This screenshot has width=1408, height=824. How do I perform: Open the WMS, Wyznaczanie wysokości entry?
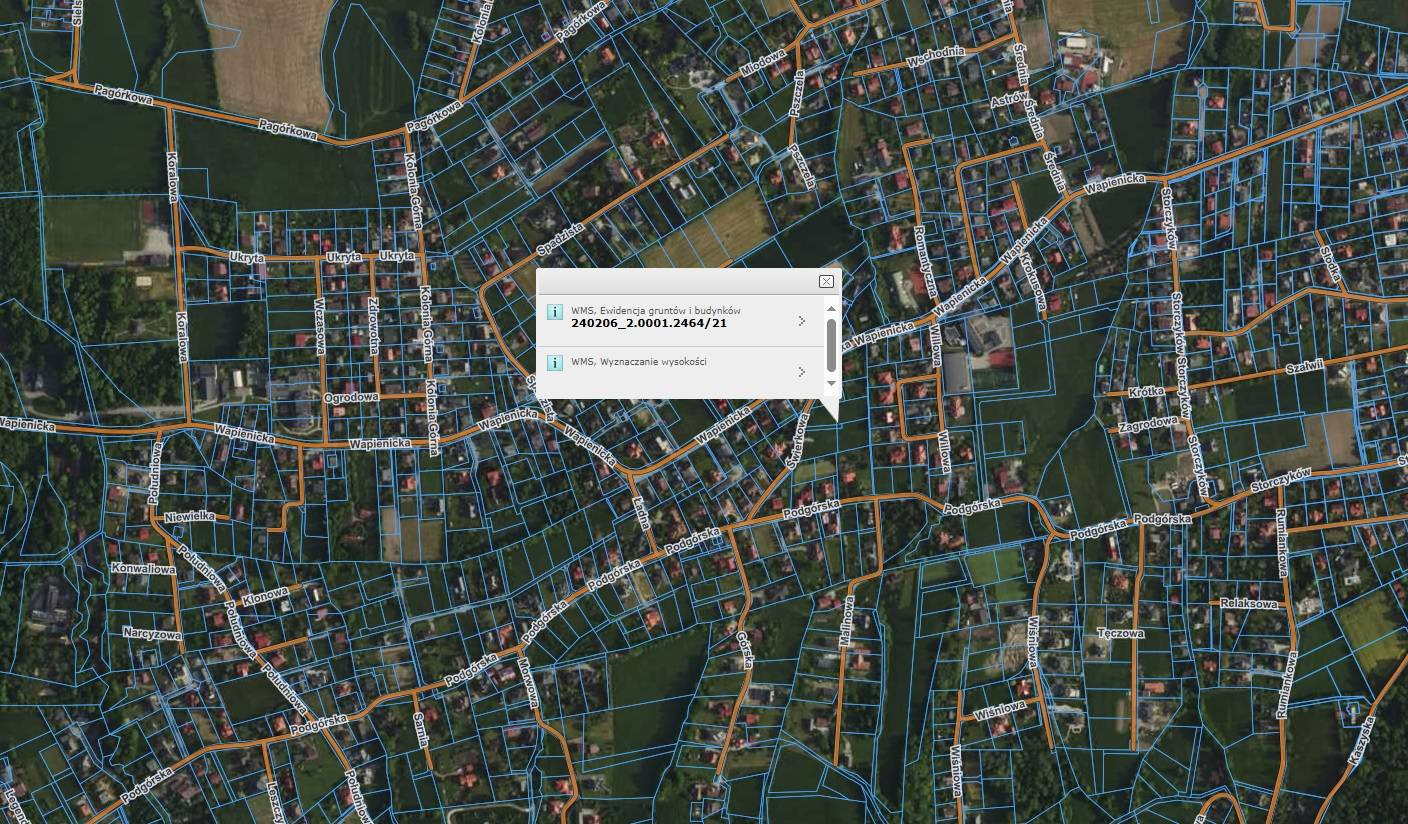(x=638, y=362)
